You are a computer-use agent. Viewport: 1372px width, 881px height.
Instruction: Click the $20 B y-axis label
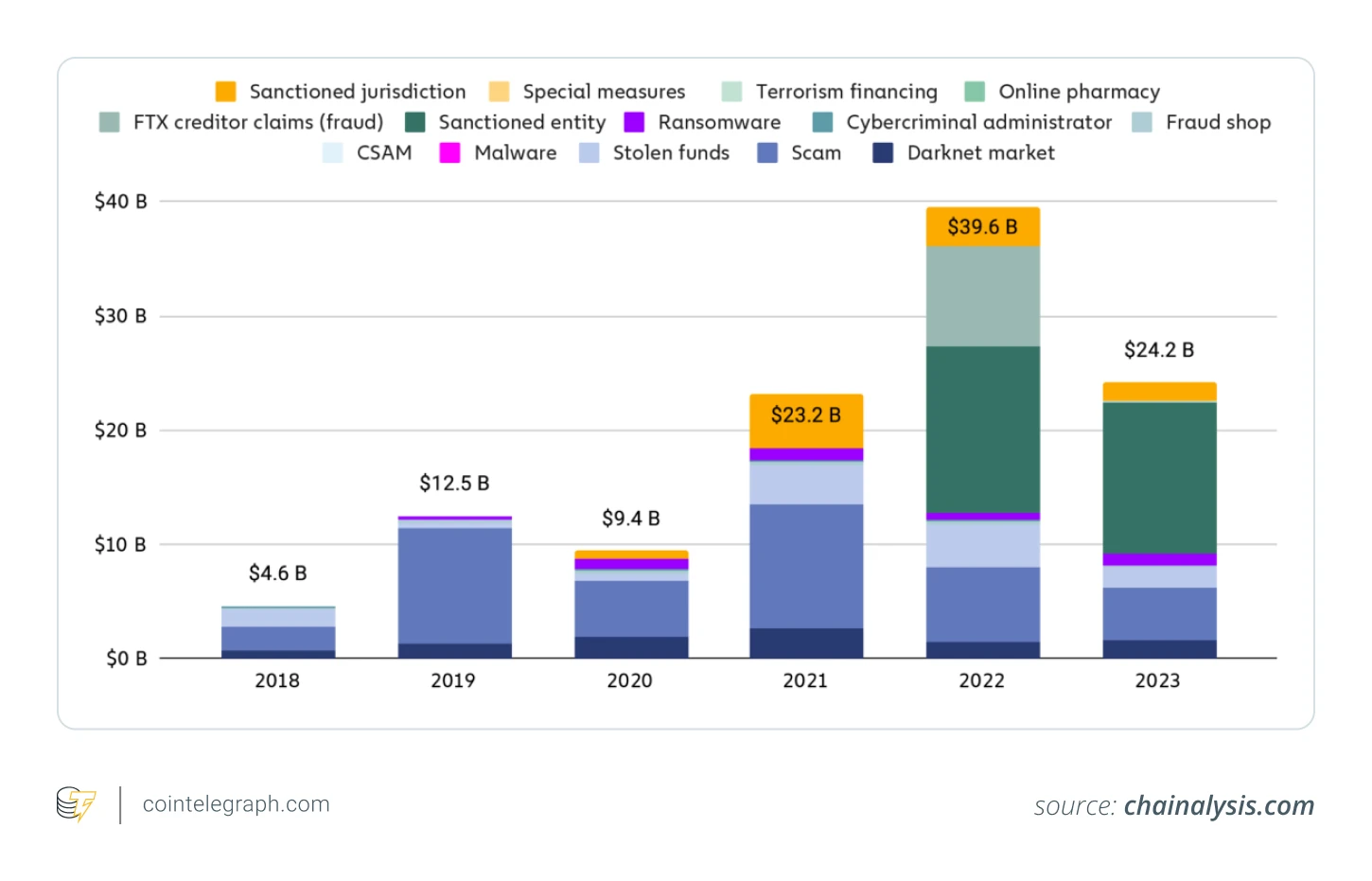[x=120, y=431]
